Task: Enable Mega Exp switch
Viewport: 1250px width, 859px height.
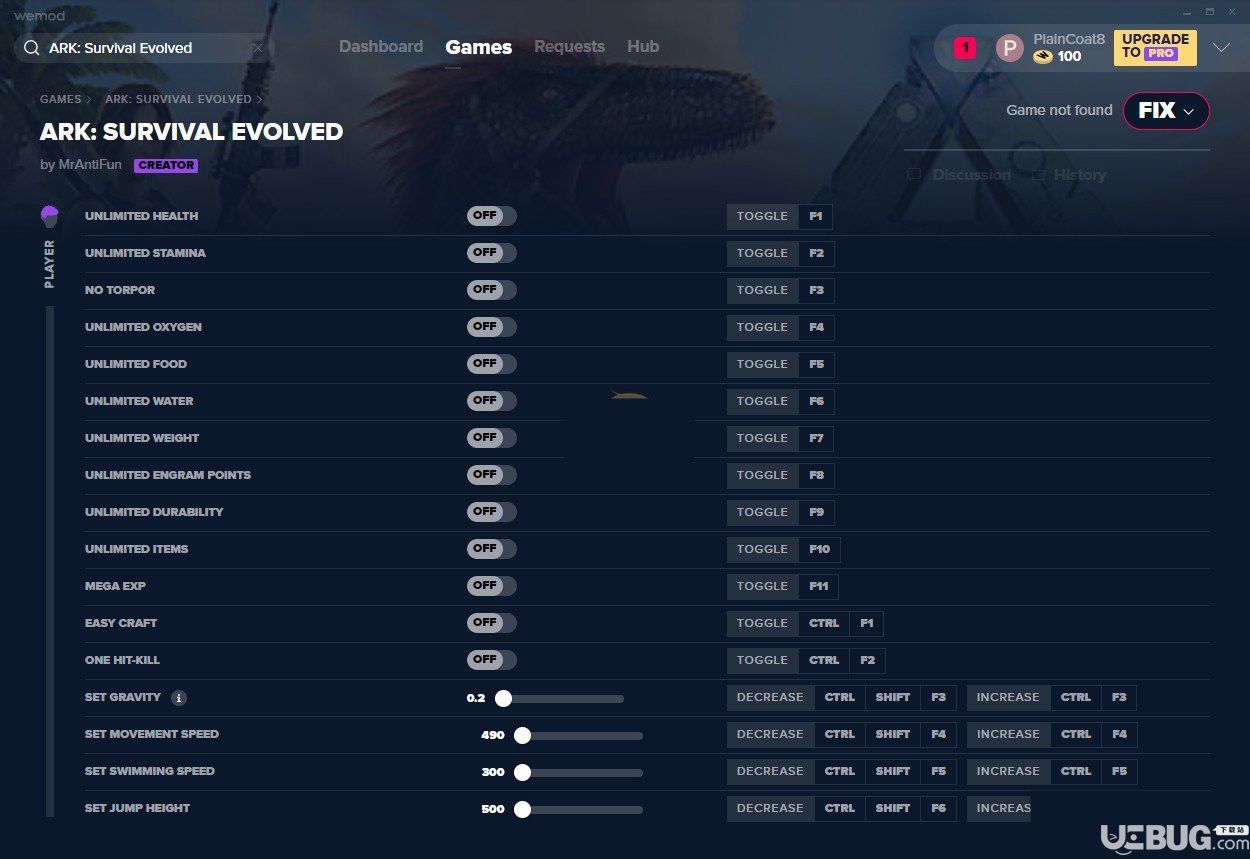Action: (x=491, y=586)
